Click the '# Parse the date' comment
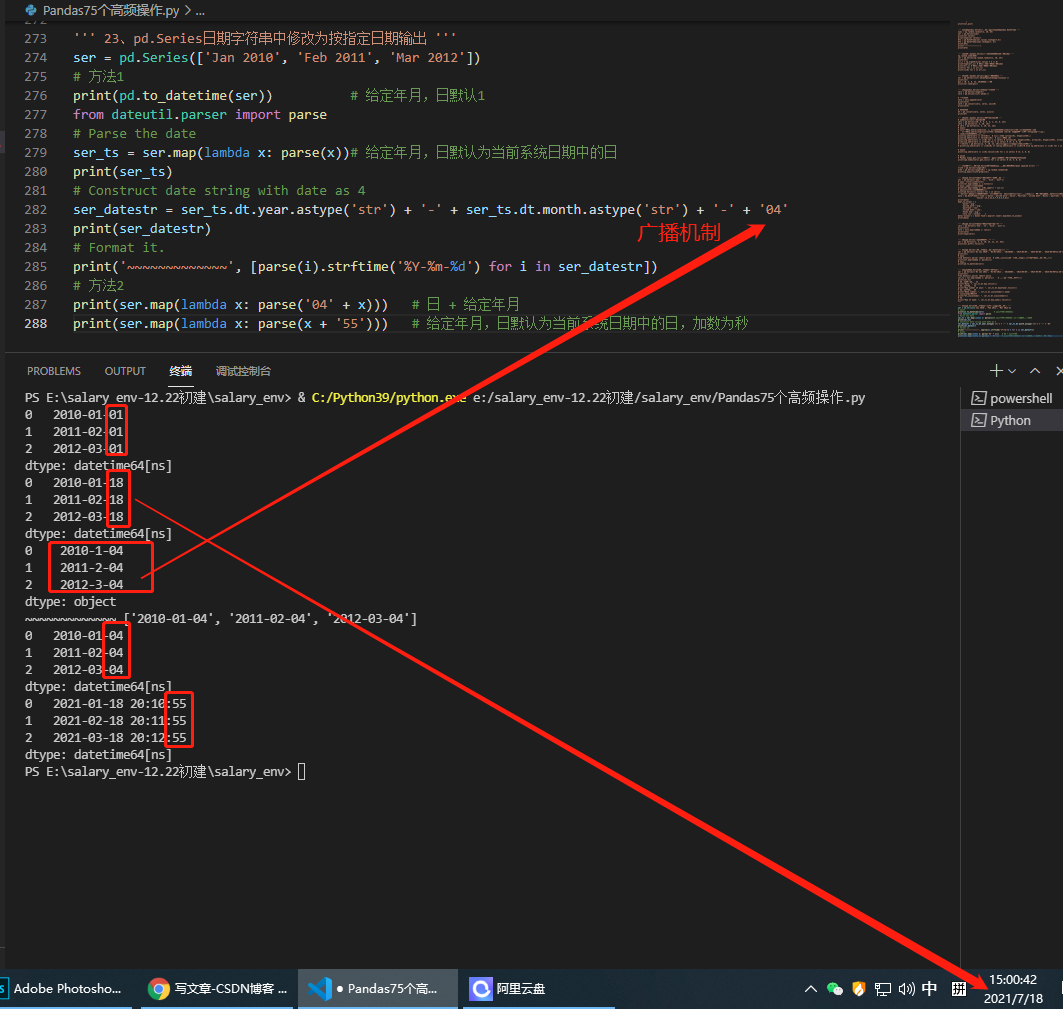The width and height of the screenshot is (1063, 1009). 135,134
